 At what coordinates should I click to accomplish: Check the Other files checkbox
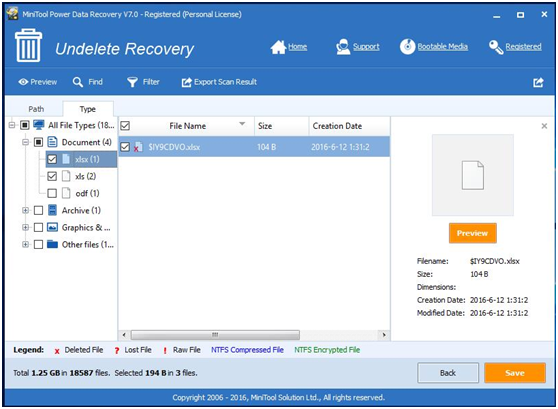point(38,245)
